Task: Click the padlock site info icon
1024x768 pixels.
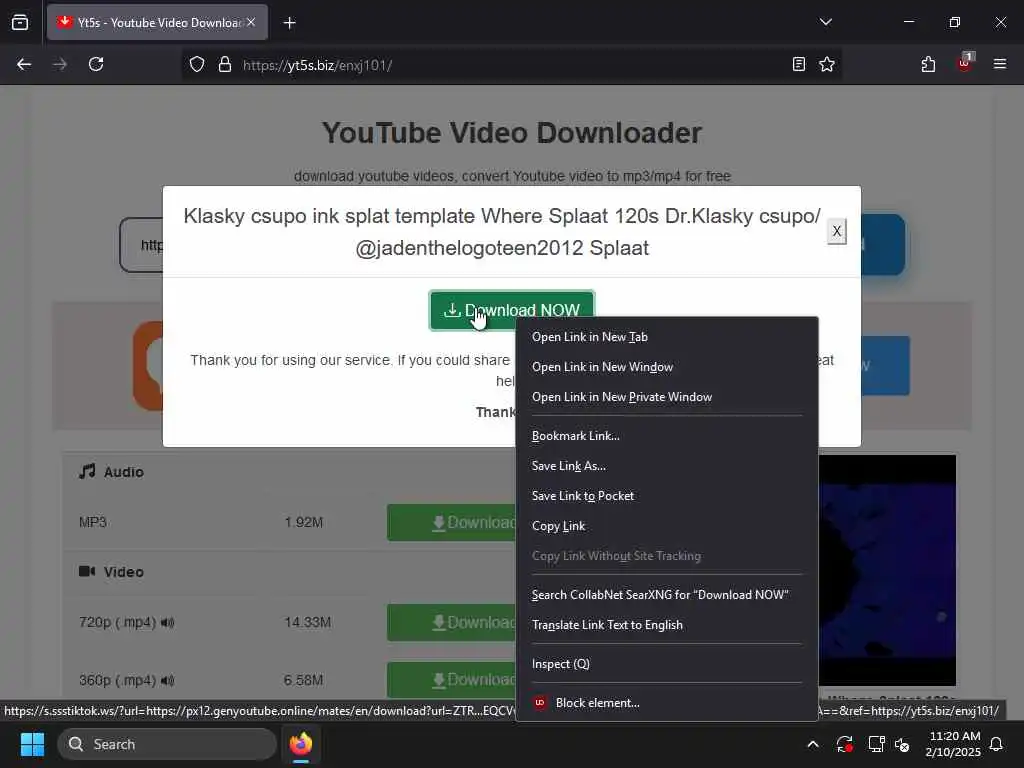Action: tap(225, 65)
